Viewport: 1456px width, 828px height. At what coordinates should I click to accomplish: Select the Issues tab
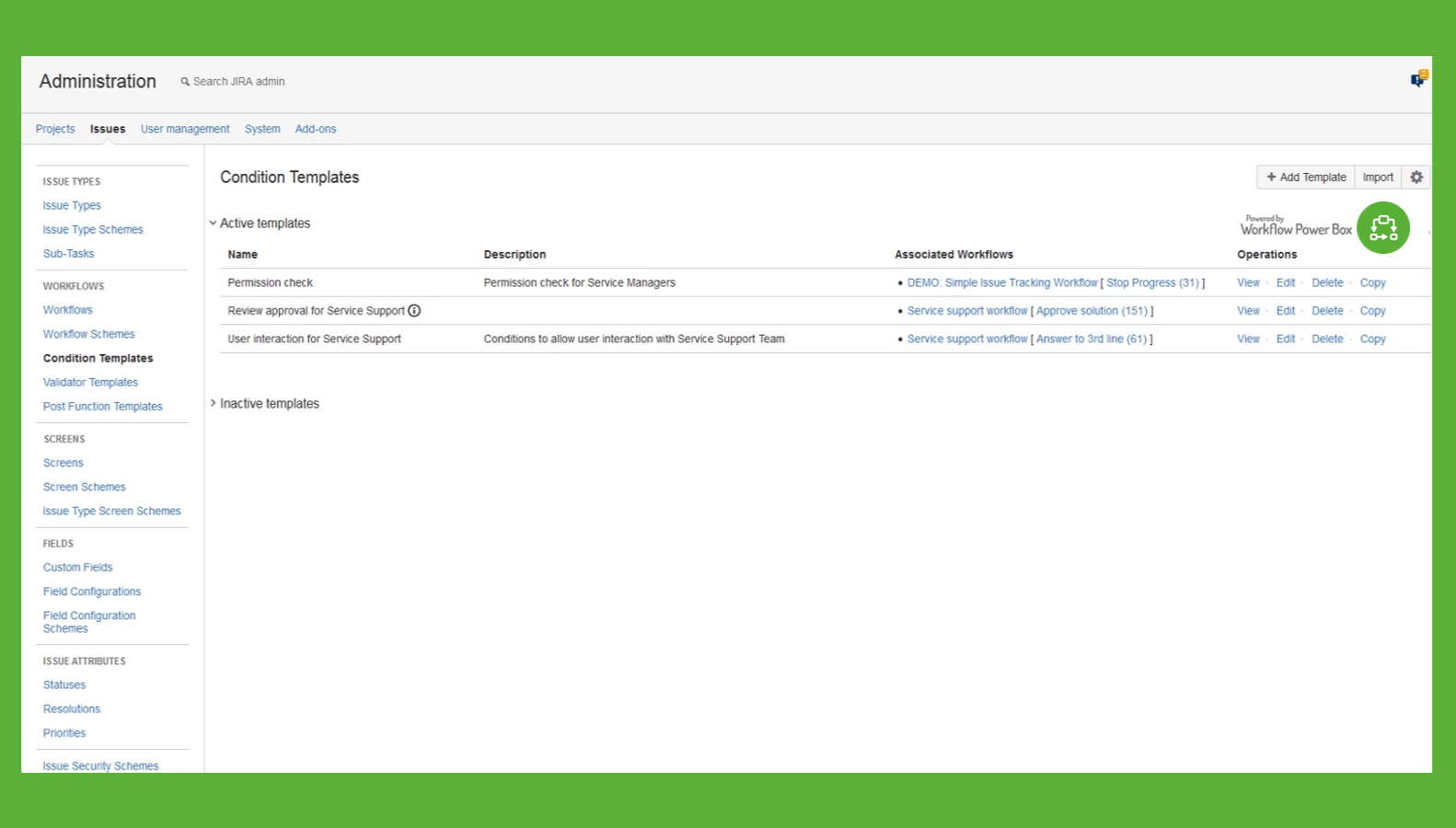click(108, 129)
